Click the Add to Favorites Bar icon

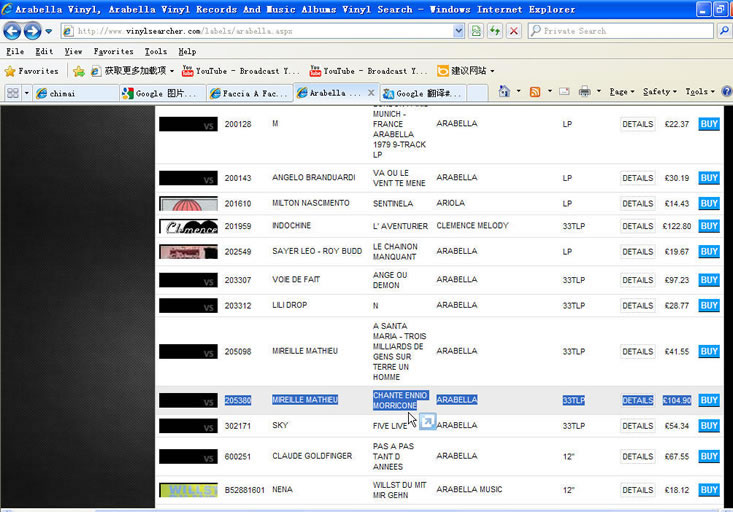(x=79, y=71)
